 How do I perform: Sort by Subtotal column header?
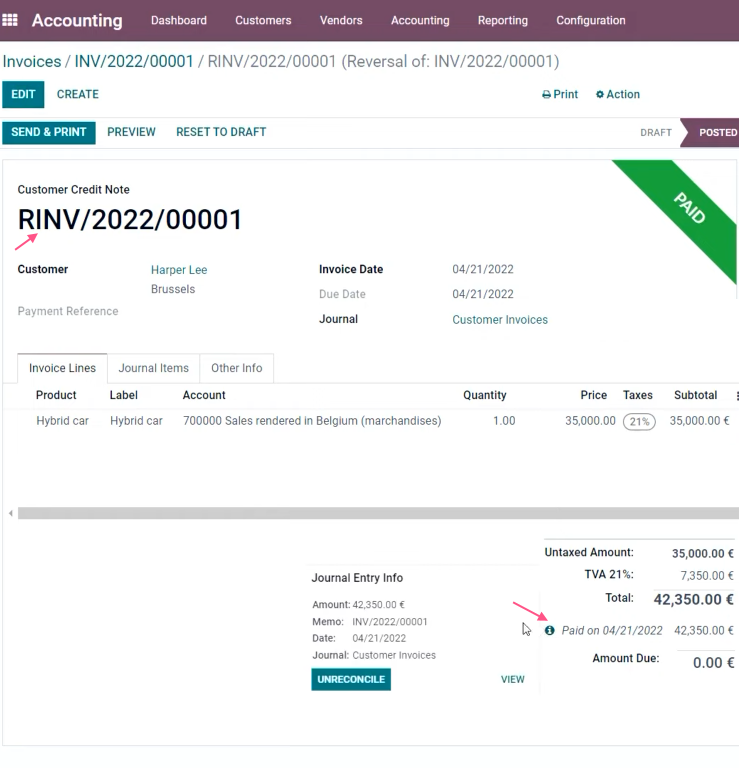(695, 395)
